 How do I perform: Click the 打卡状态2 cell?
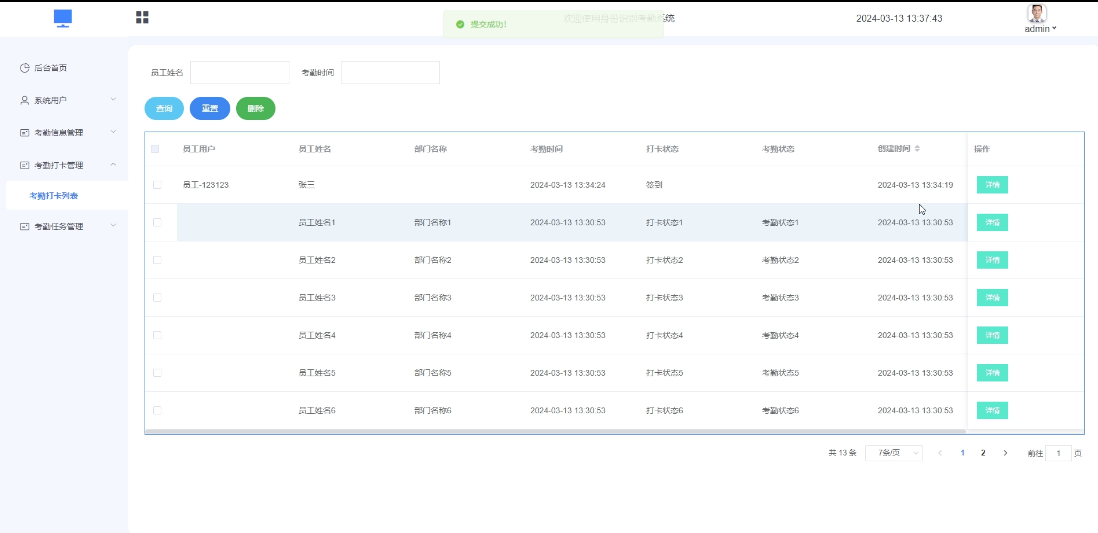pyautogui.click(x=665, y=260)
